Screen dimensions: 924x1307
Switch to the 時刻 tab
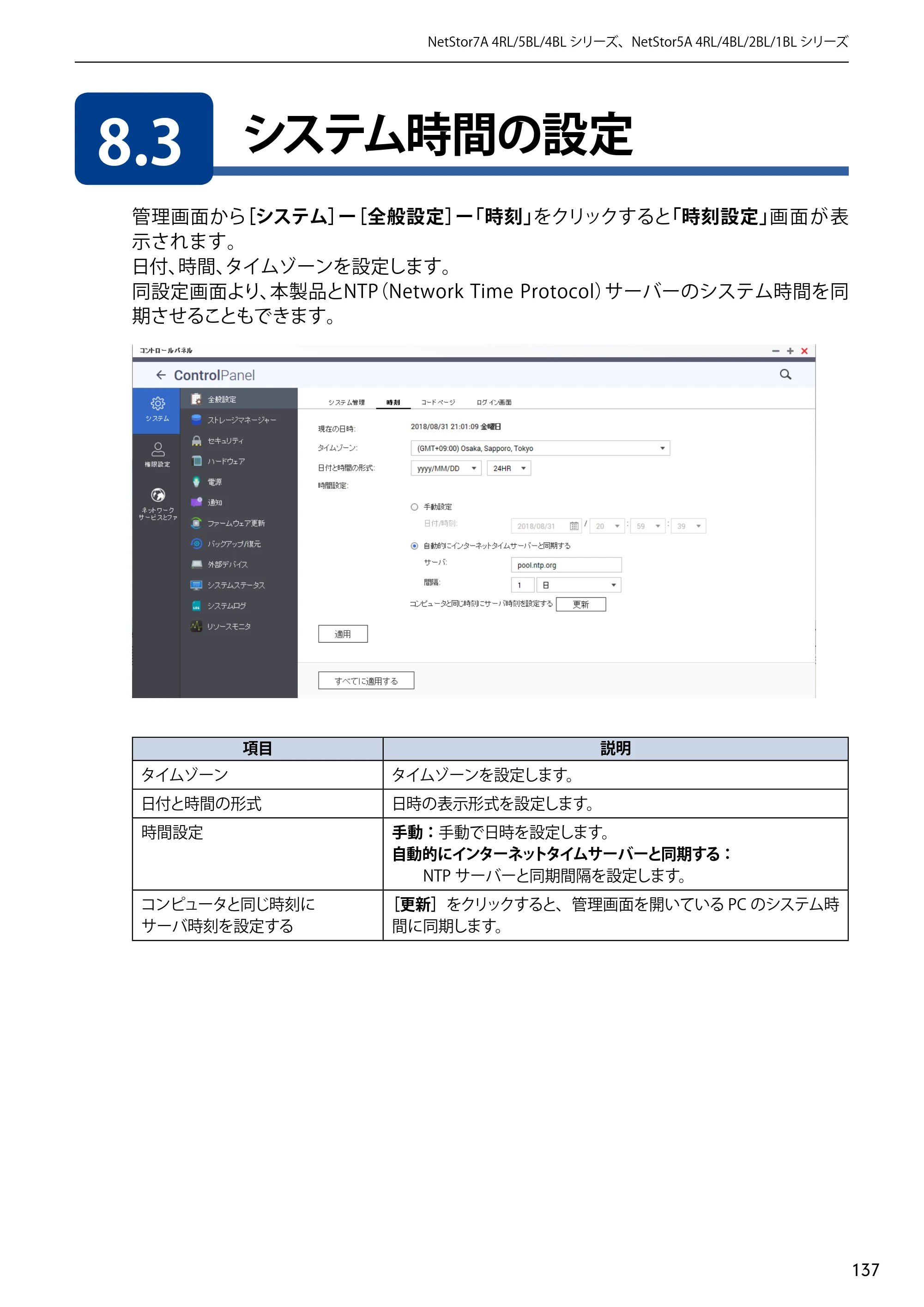click(x=393, y=402)
